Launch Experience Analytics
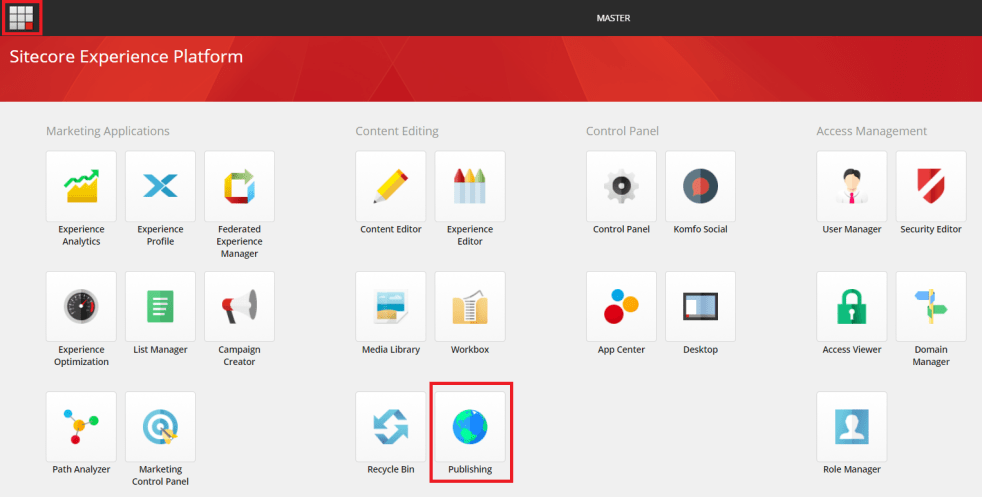982x497 pixels. pyautogui.click(x=81, y=186)
